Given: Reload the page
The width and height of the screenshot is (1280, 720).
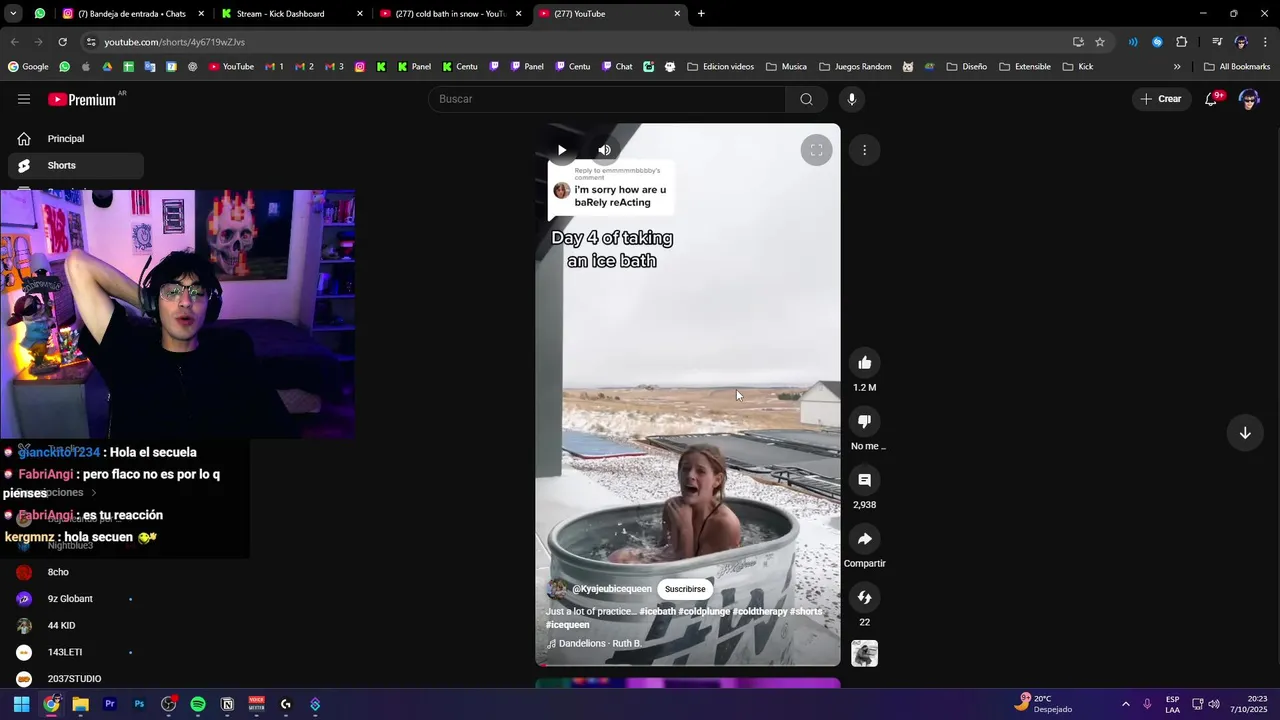Looking at the screenshot, I should click(63, 42).
